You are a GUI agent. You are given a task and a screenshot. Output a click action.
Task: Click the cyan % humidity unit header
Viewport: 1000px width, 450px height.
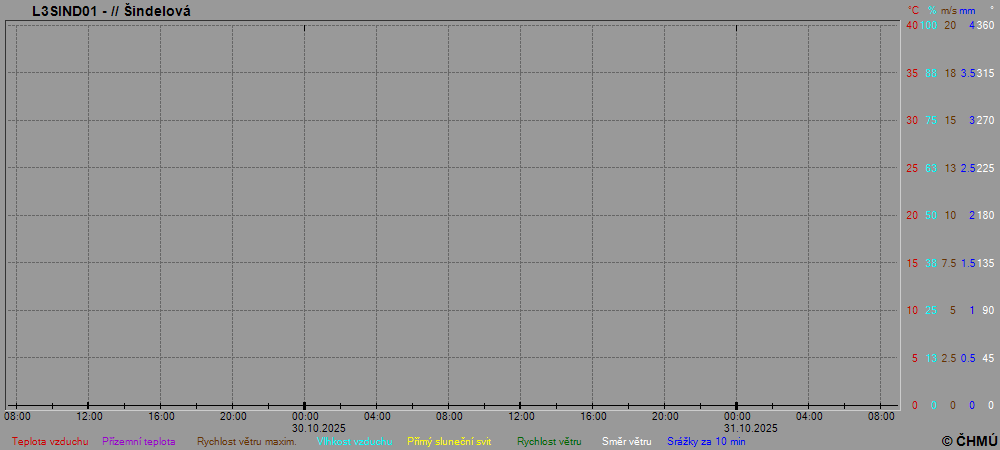931,10
